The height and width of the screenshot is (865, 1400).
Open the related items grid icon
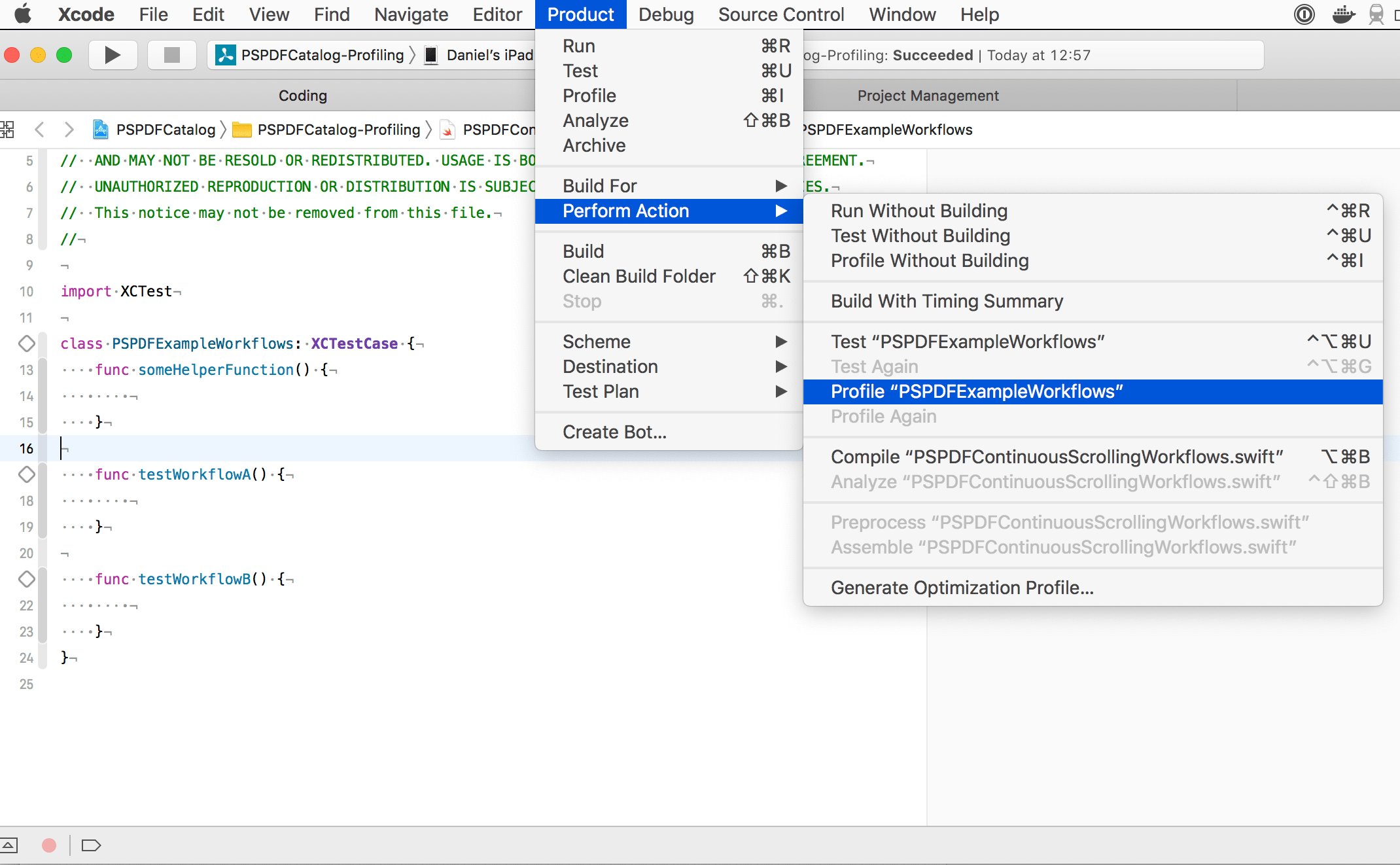pos(7,130)
